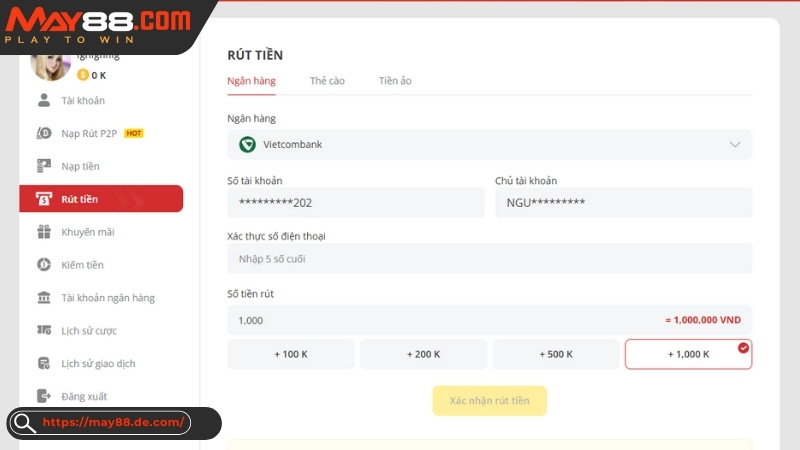800x450 pixels.
Task: Click the Đăng xuất logout icon
Action: click(44, 396)
